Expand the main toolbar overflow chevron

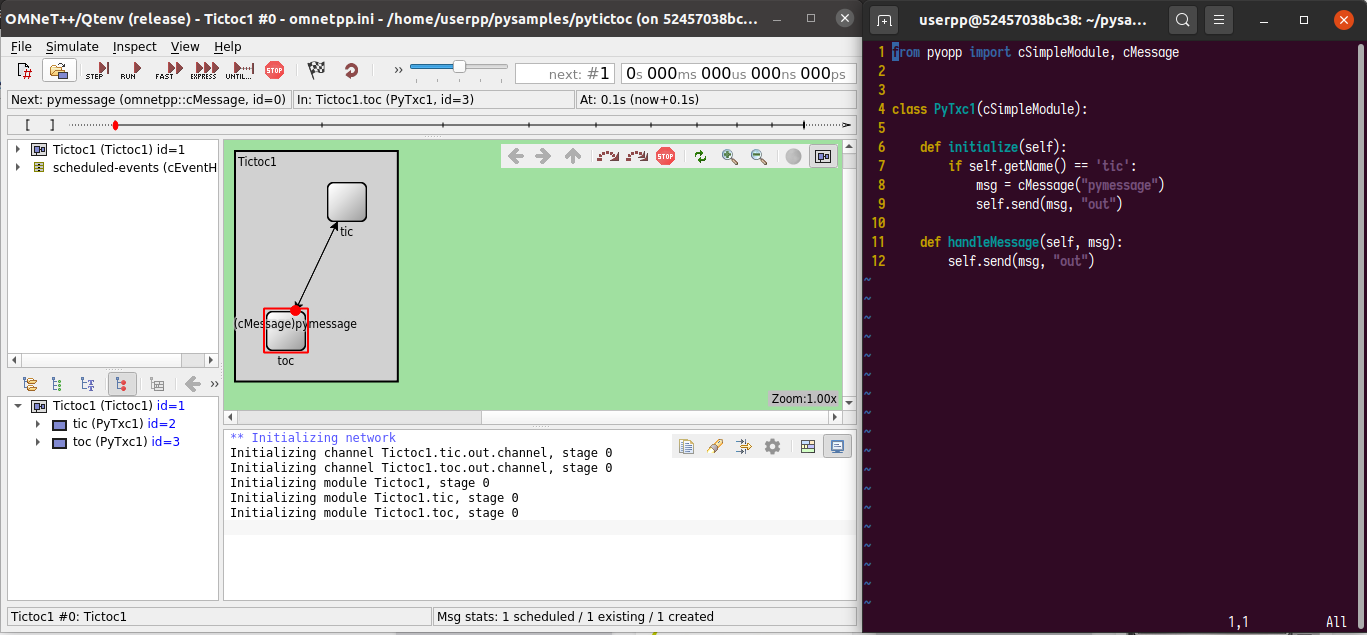pyautogui.click(x=398, y=70)
